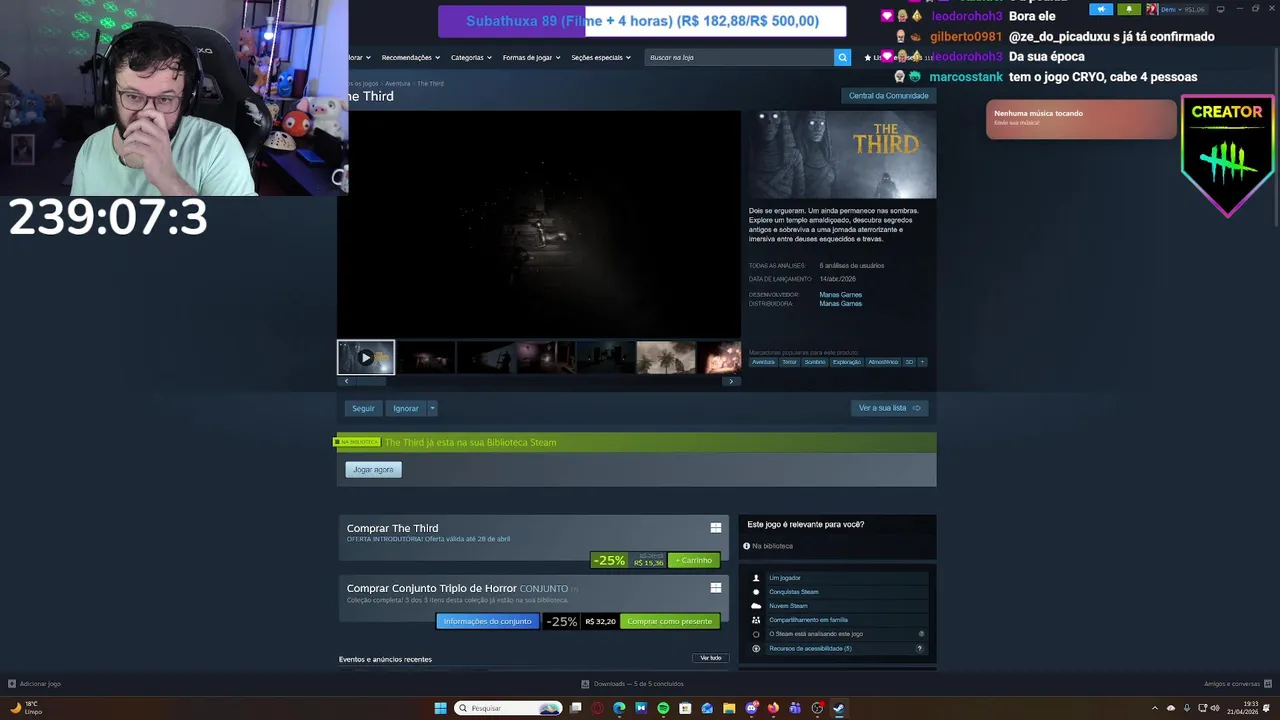Open Opera browser from the taskbar

coord(597,708)
